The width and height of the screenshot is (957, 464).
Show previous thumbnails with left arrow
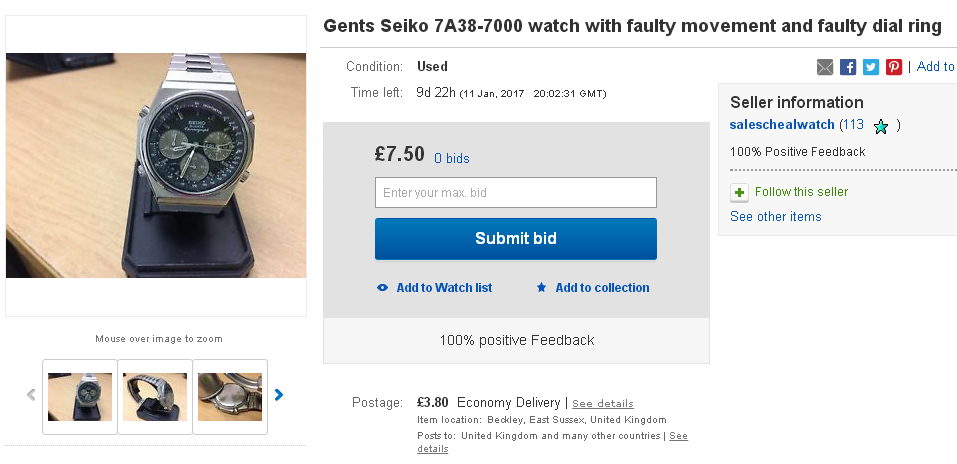(x=31, y=395)
